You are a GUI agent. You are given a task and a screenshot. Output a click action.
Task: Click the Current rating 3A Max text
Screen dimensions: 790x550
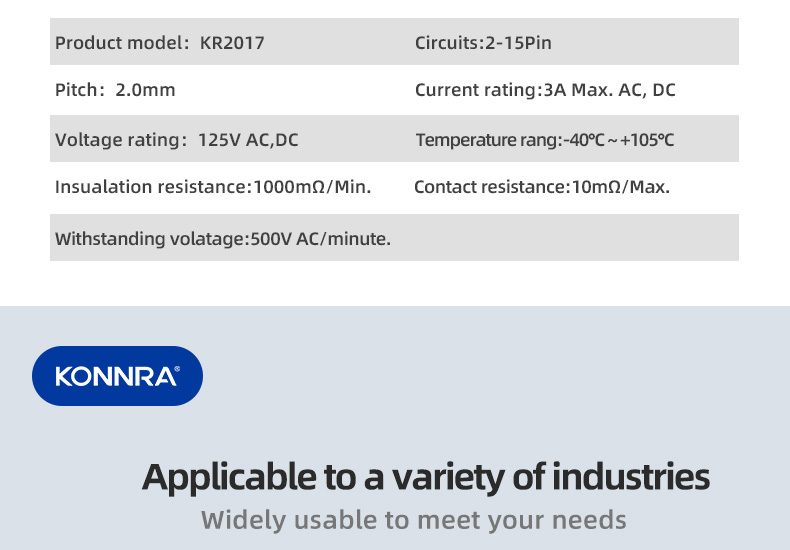545,90
